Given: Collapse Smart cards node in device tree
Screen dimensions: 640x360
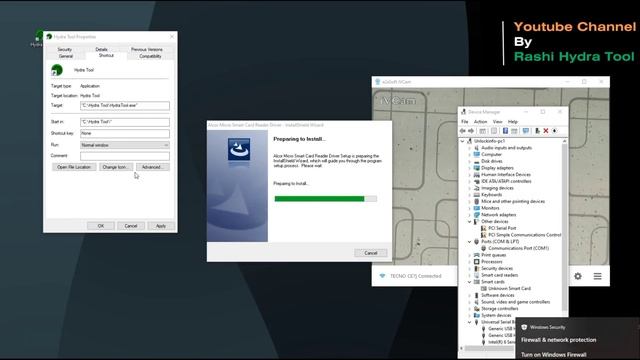Looking at the screenshot, I should tap(469, 282).
